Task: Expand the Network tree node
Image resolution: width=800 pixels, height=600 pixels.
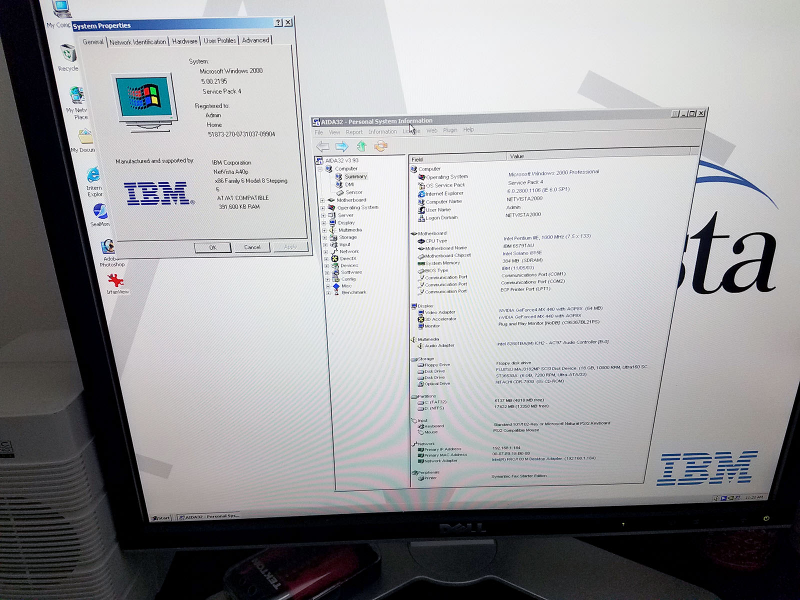Action: pos(326,252)
